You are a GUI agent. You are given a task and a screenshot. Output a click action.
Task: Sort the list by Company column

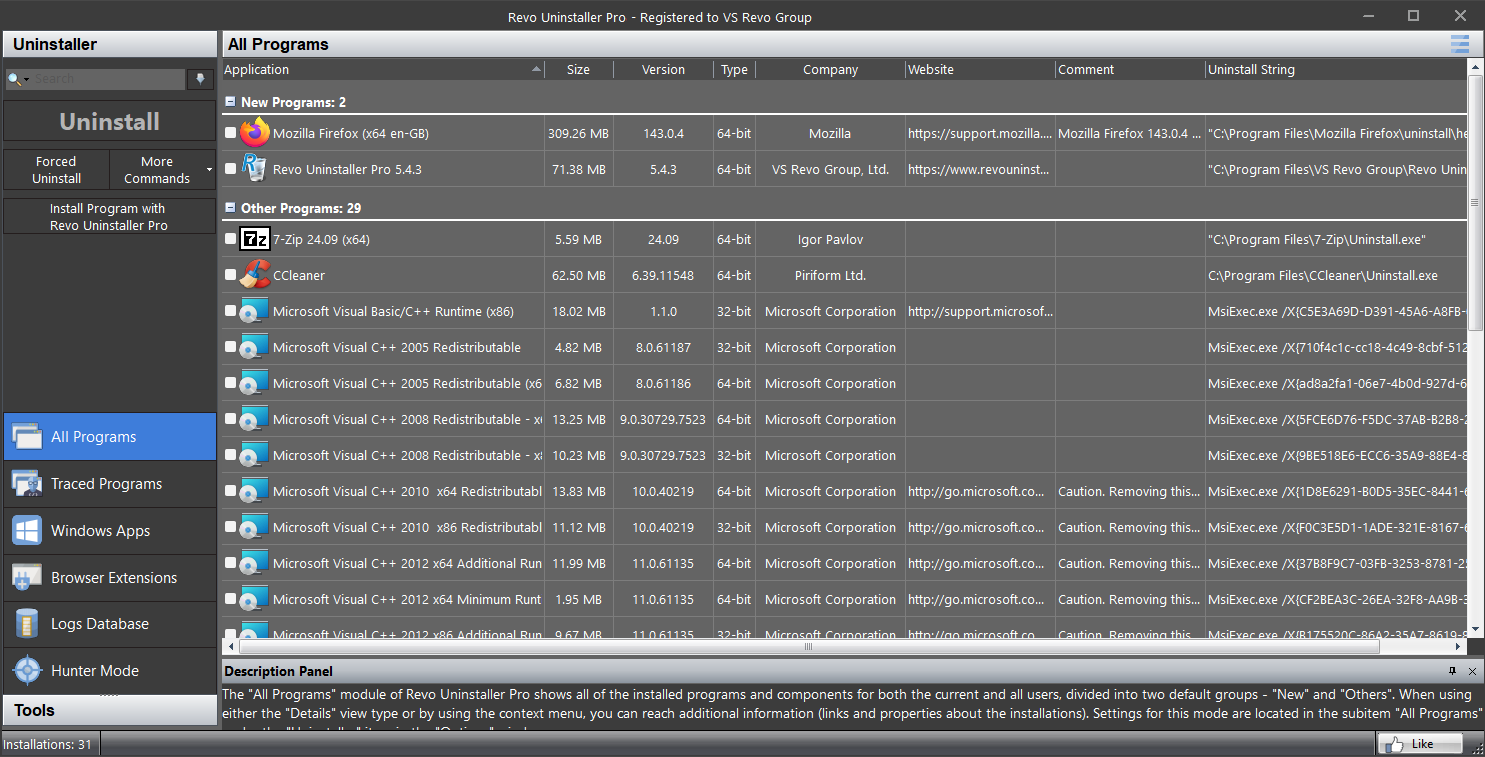click(x=830, y=70)
